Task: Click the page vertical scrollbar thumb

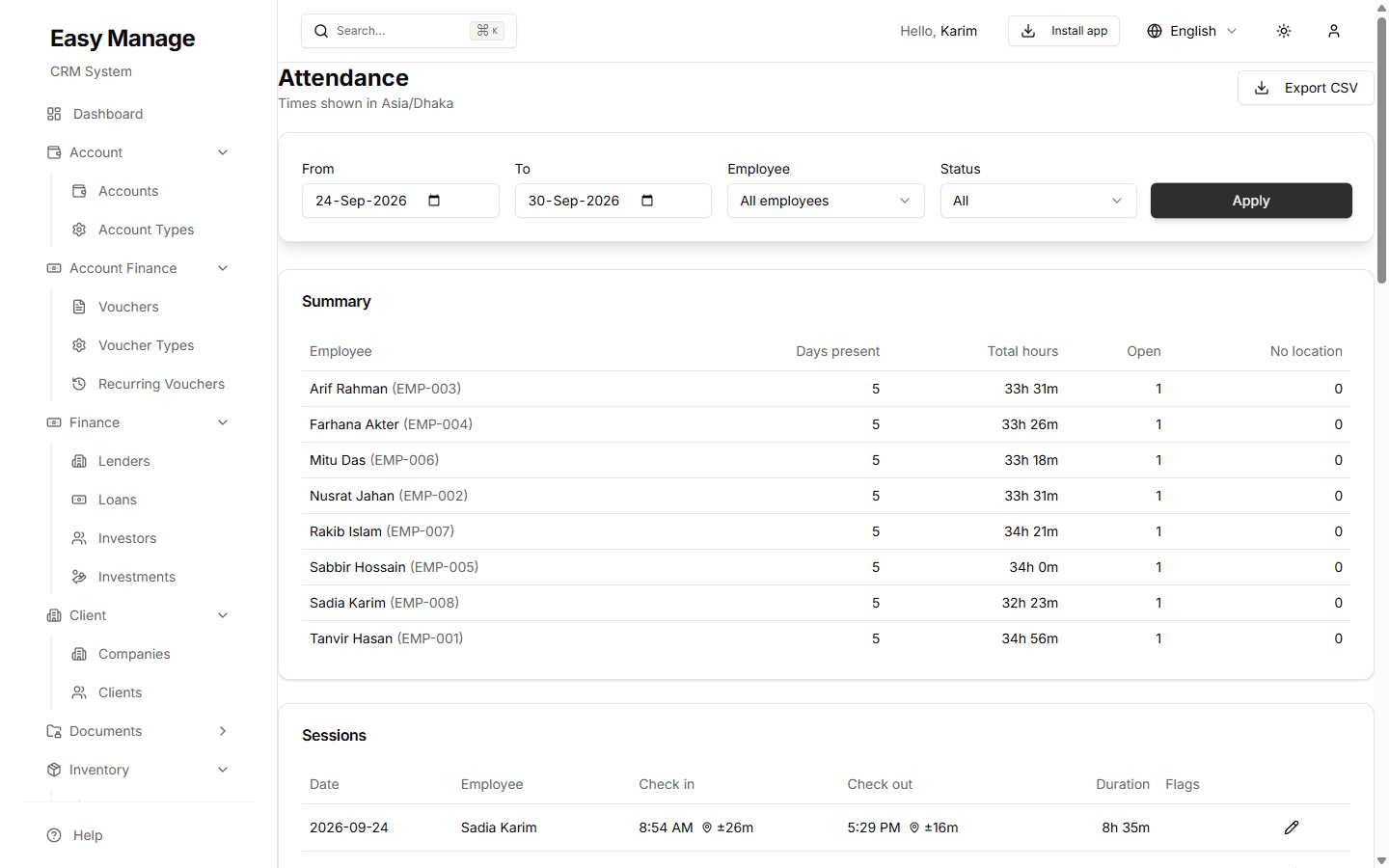Action: tap(1381, 149)
